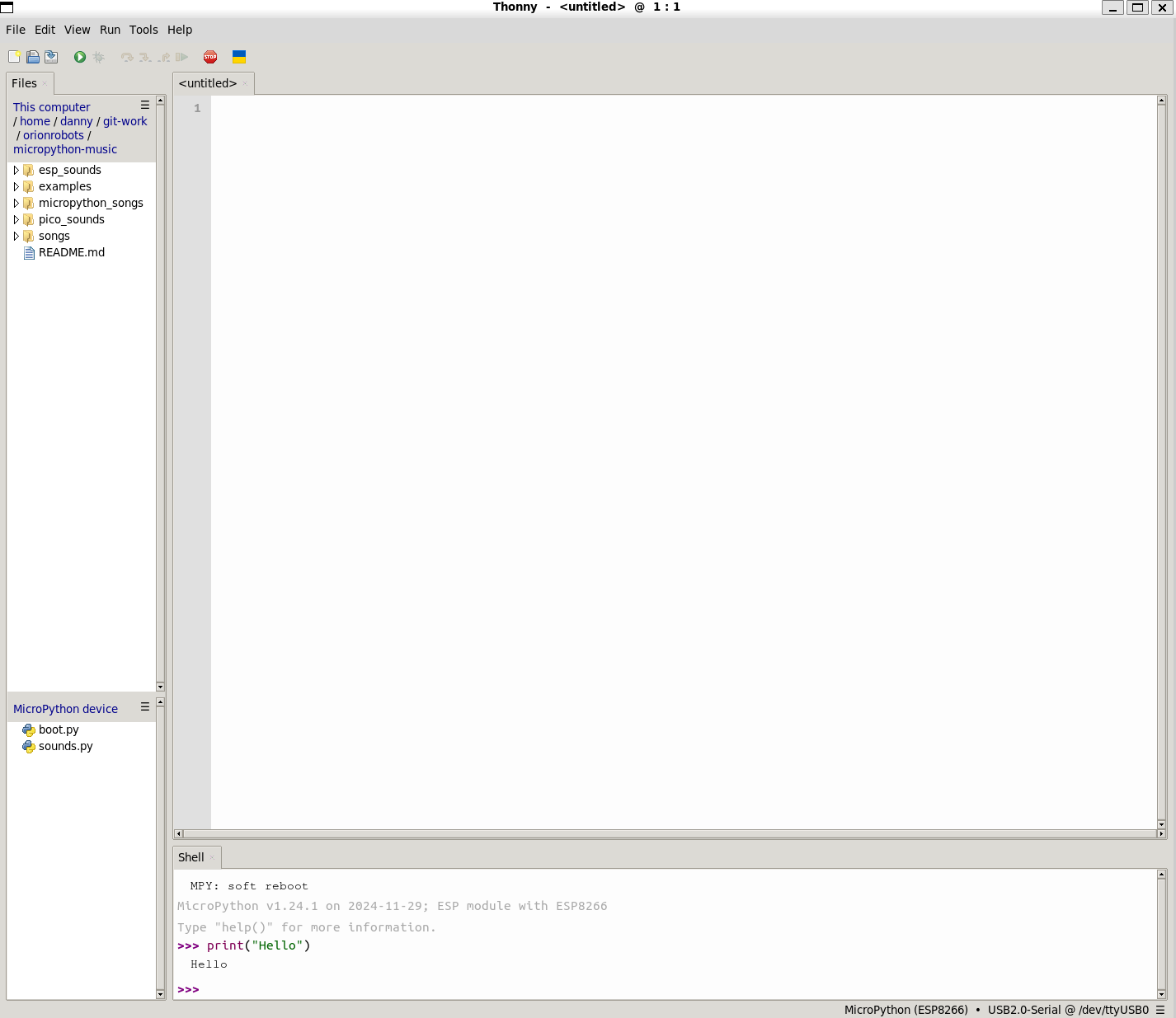The width and height of the screenshot is (1176, 1018).
Task: Click the Save file toolbar icon
Action: tap(51, 57)
